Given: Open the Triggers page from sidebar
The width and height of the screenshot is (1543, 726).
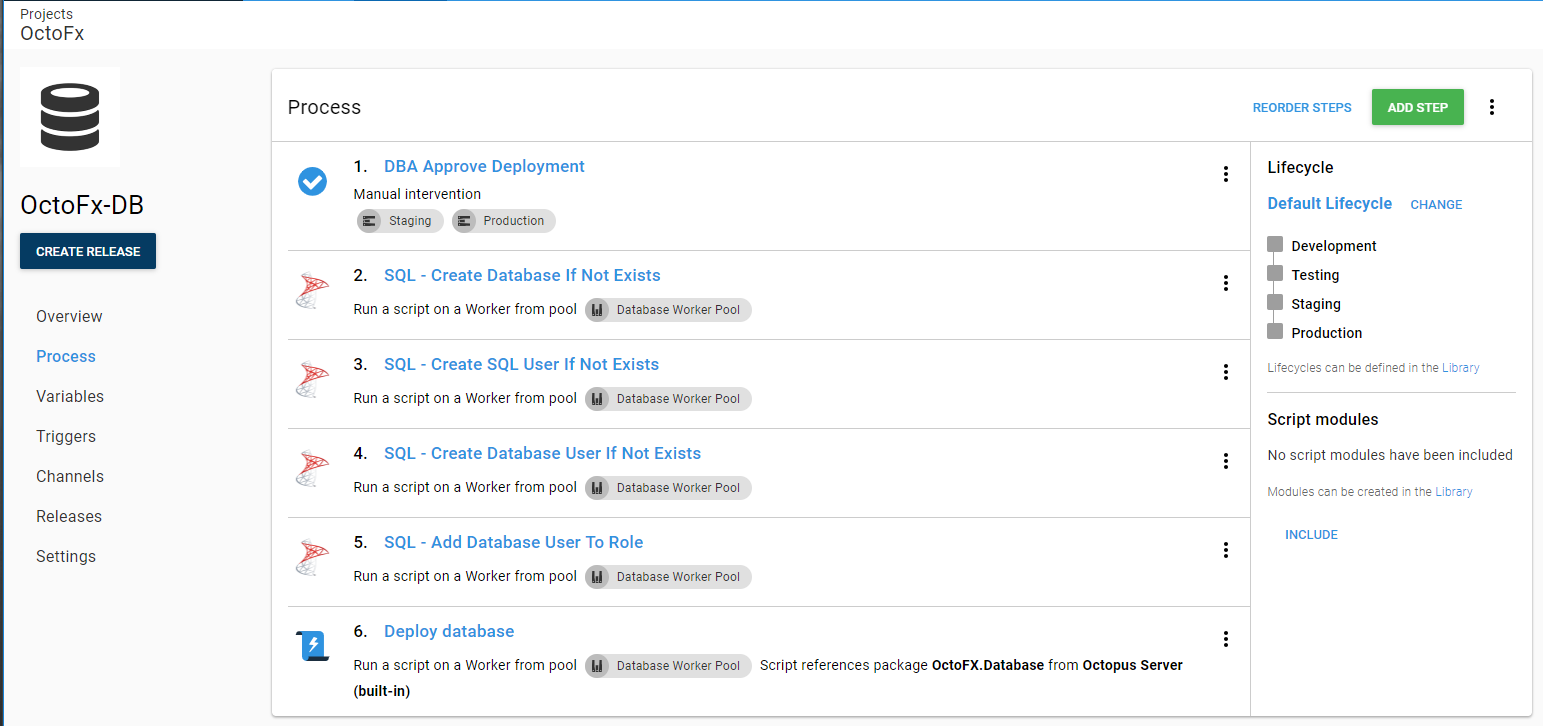Looking at the screenshot, I should point(66,437).
